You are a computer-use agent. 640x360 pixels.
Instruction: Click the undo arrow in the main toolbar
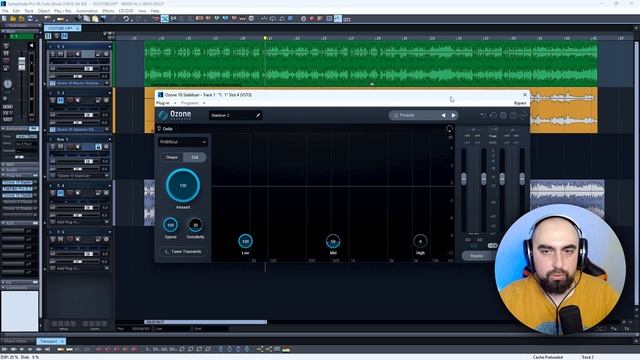click(x=126, y=19)
